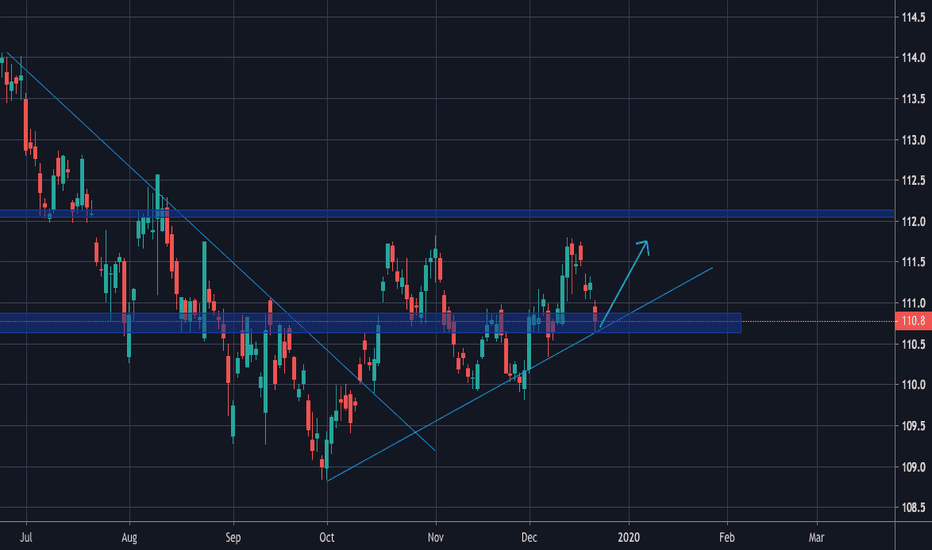The width and height of the screenshot is (932, 550).
Task: Click the Sep label on time axis
Action: pos(233,538)
